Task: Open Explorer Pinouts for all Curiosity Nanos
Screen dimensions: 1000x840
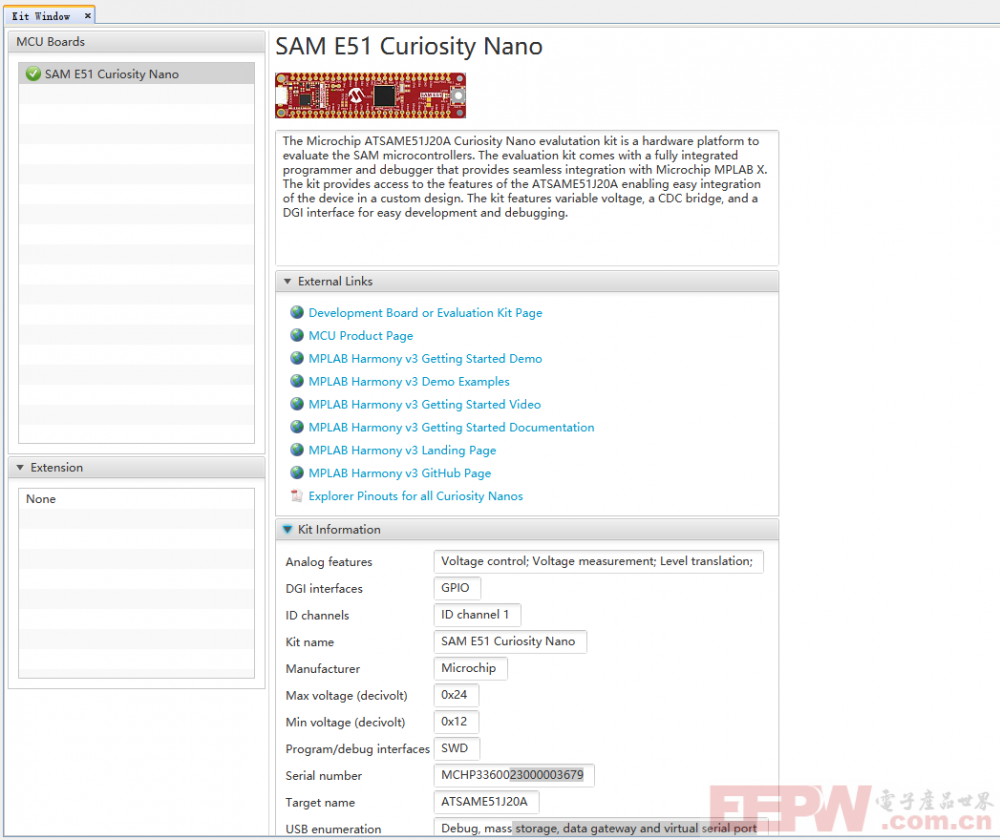Action: (x=416, y=496)
